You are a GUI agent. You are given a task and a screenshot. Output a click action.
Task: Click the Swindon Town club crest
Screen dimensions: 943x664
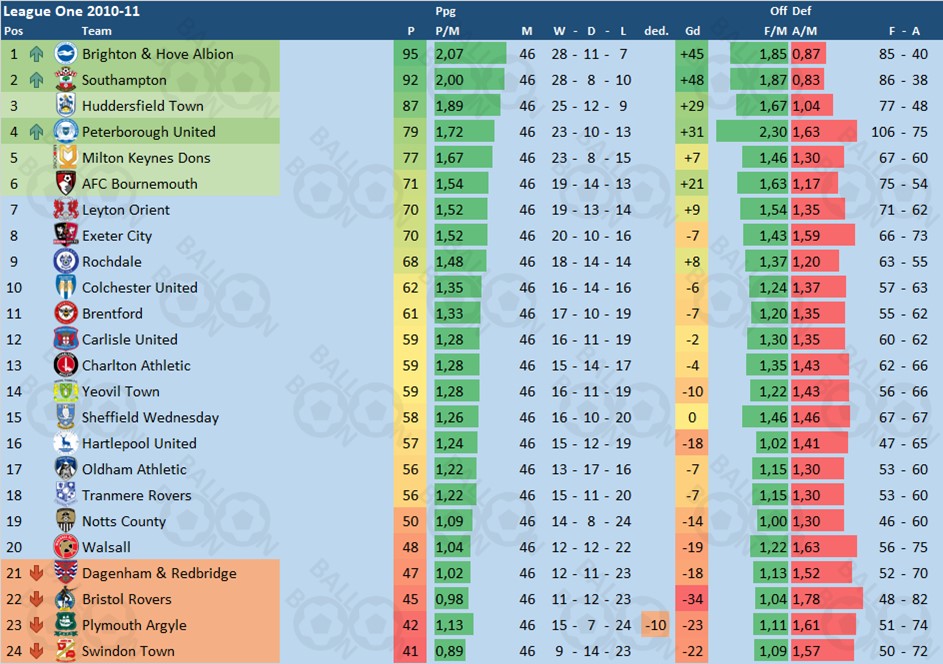[x=66, y=651]
